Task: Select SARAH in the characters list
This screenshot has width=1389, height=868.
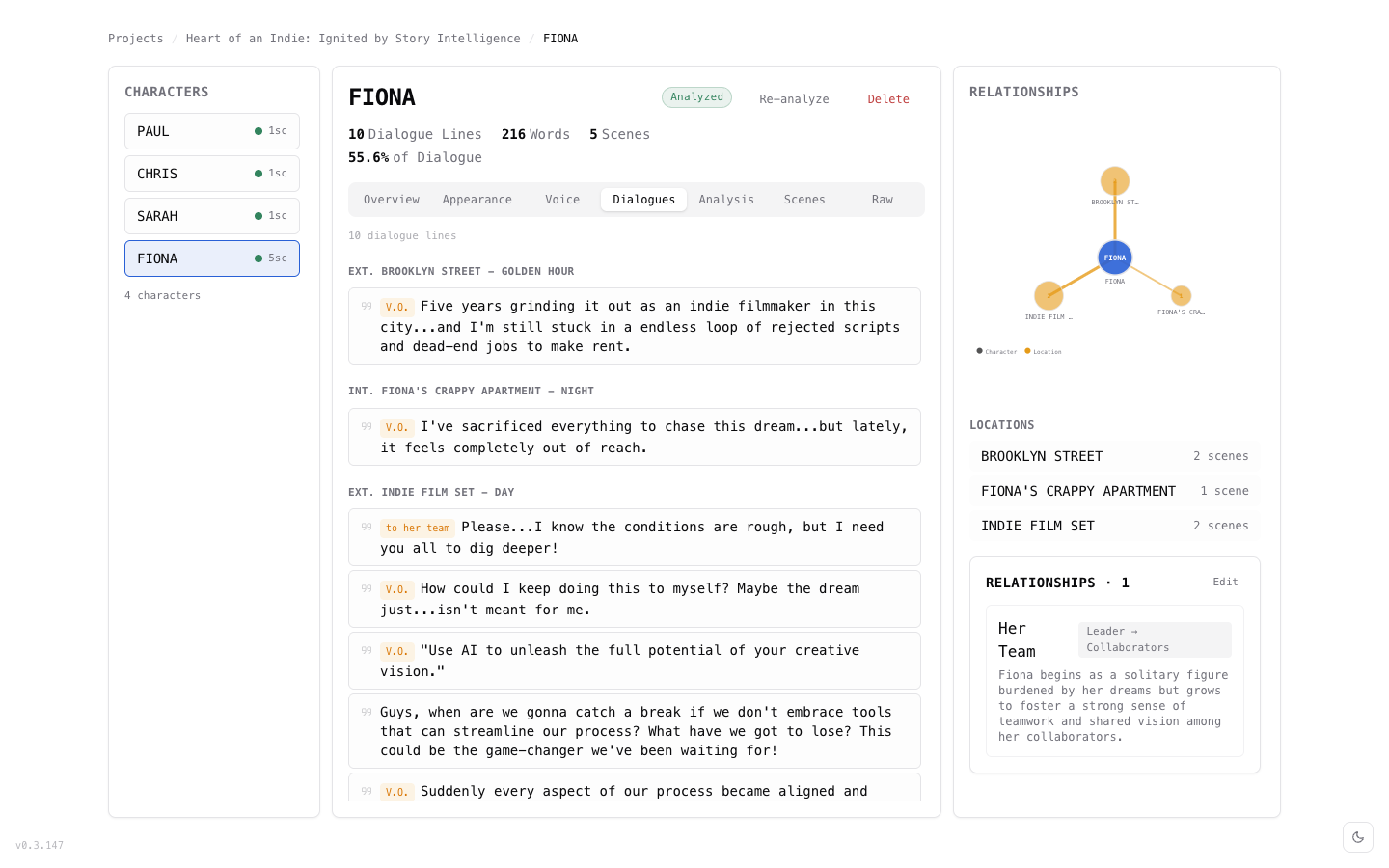Action: coord(212,216)
